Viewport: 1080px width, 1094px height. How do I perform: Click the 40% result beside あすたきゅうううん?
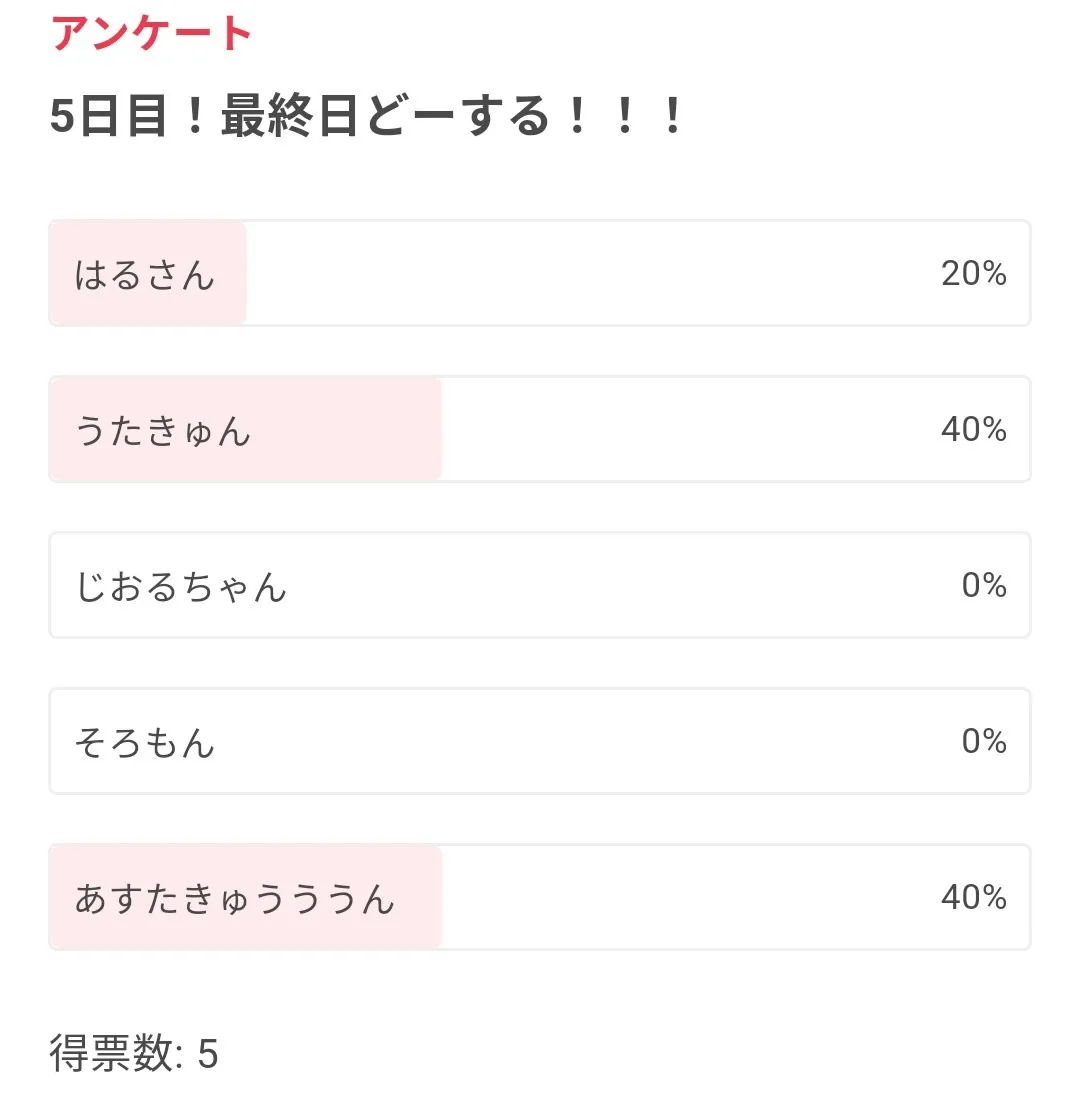(973, 897)
